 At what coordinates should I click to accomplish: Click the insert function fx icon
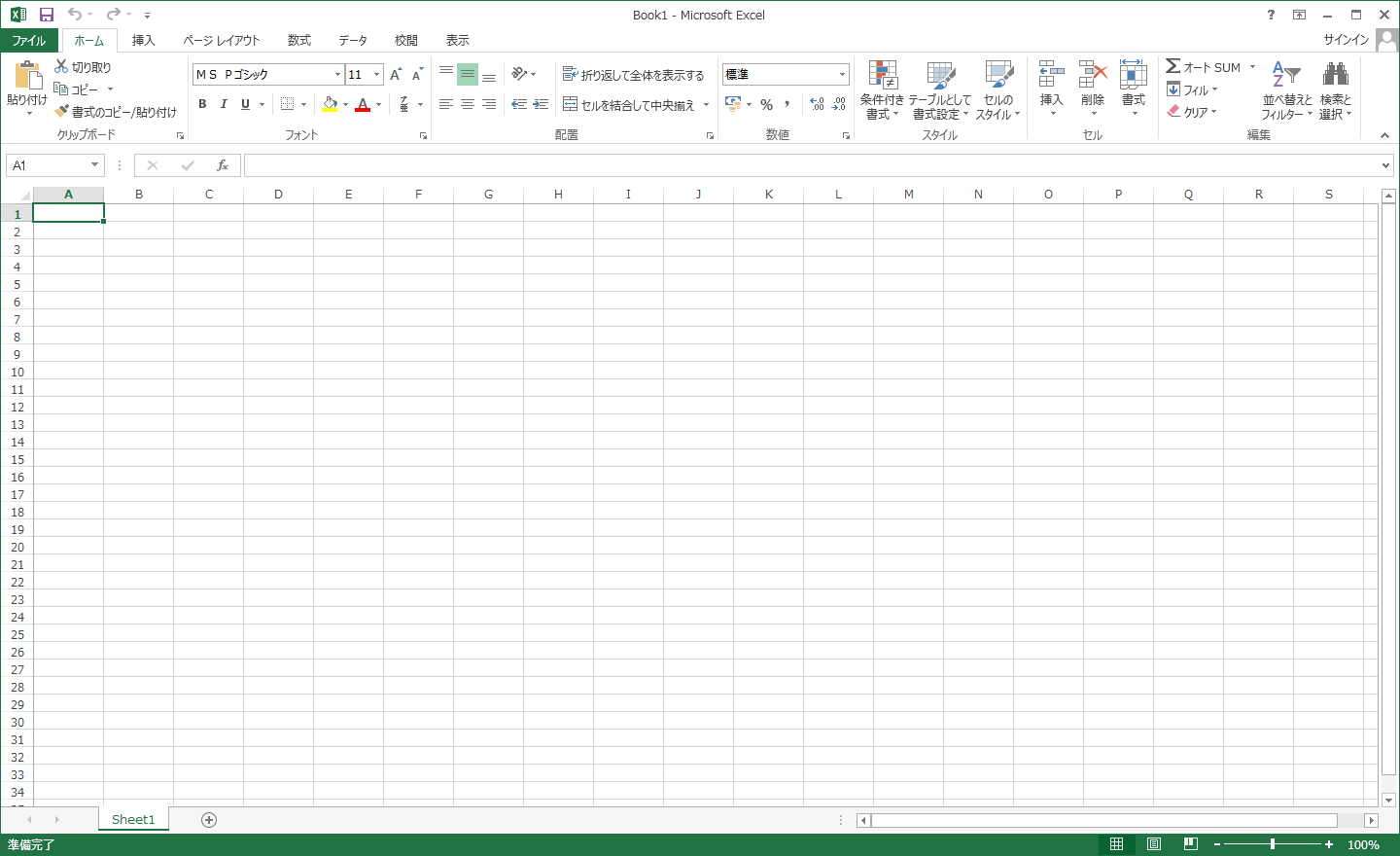click(x=223, y=165)
